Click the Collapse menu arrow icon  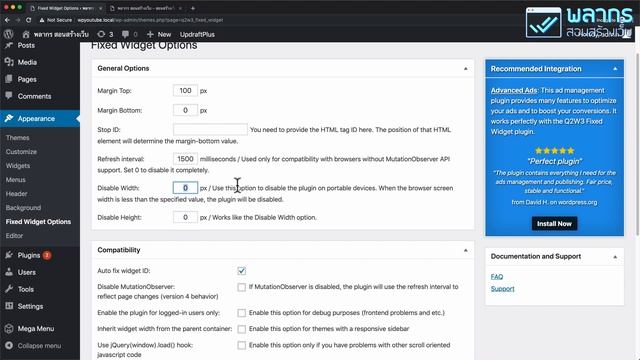(9, 346)
